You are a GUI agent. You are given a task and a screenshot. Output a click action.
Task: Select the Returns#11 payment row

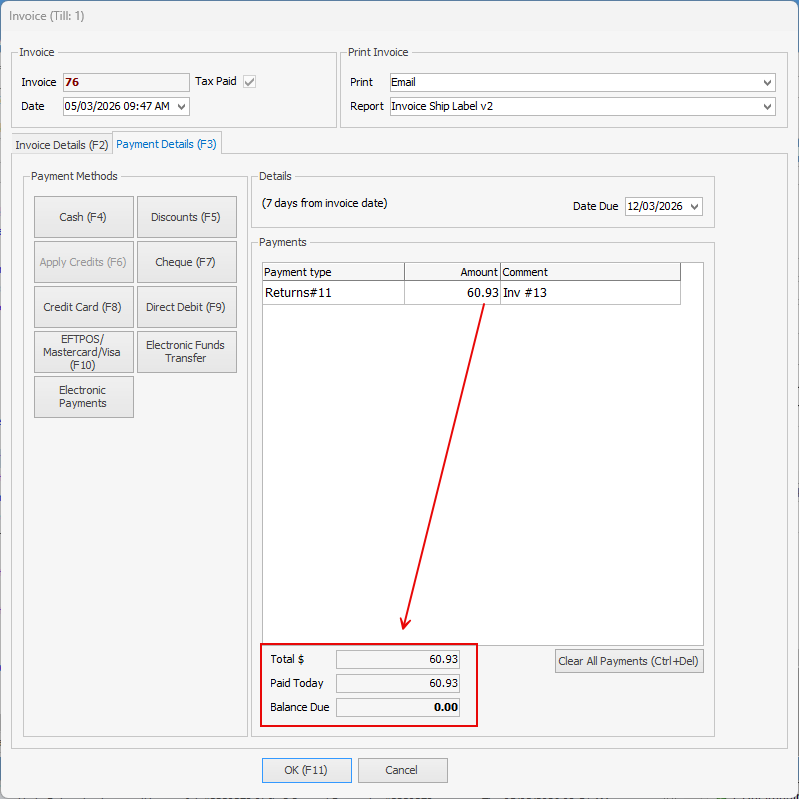pyautogui.click(x=471, y=293)
